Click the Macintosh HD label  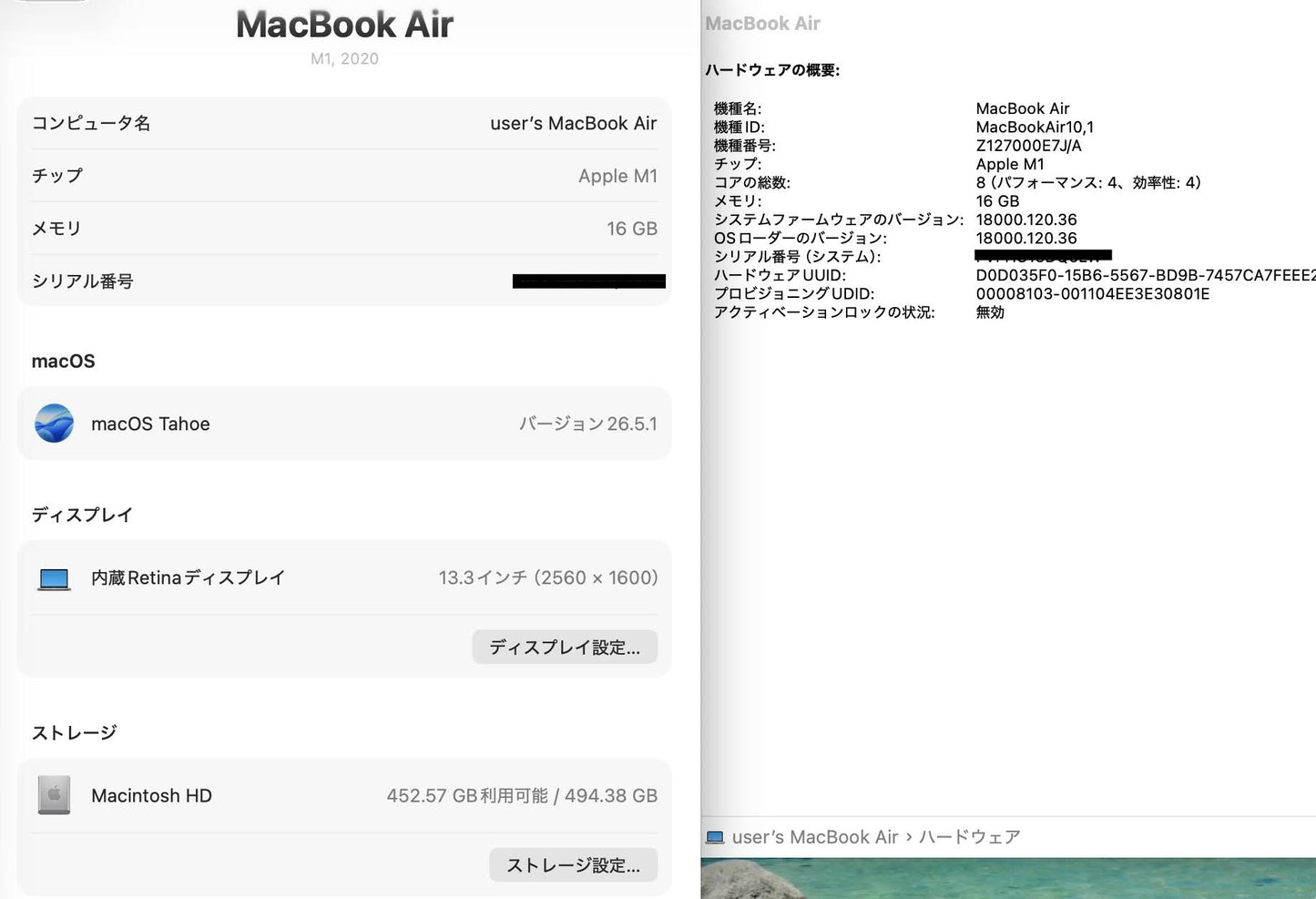tap(151, 795)
